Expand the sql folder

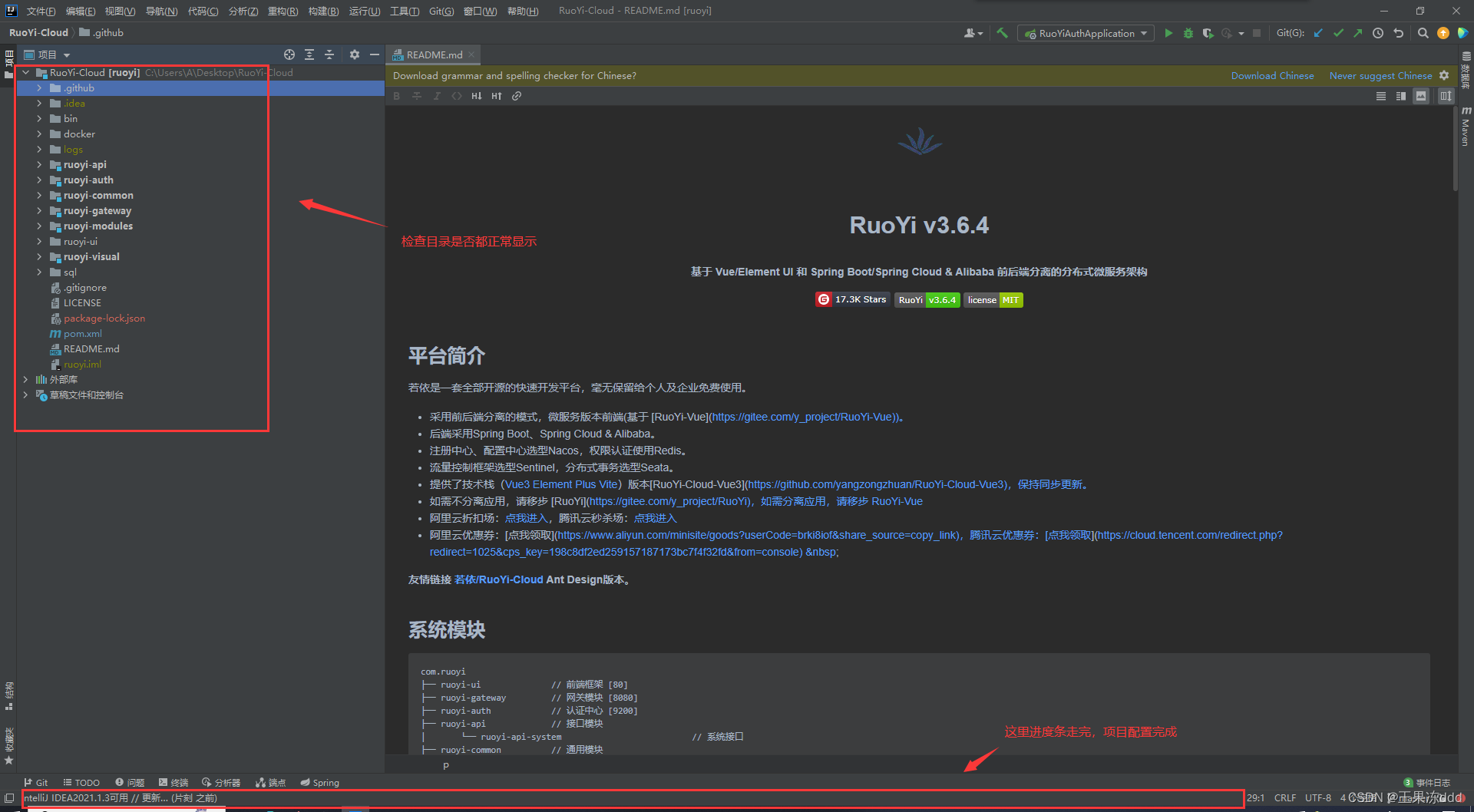pos(39,272)
